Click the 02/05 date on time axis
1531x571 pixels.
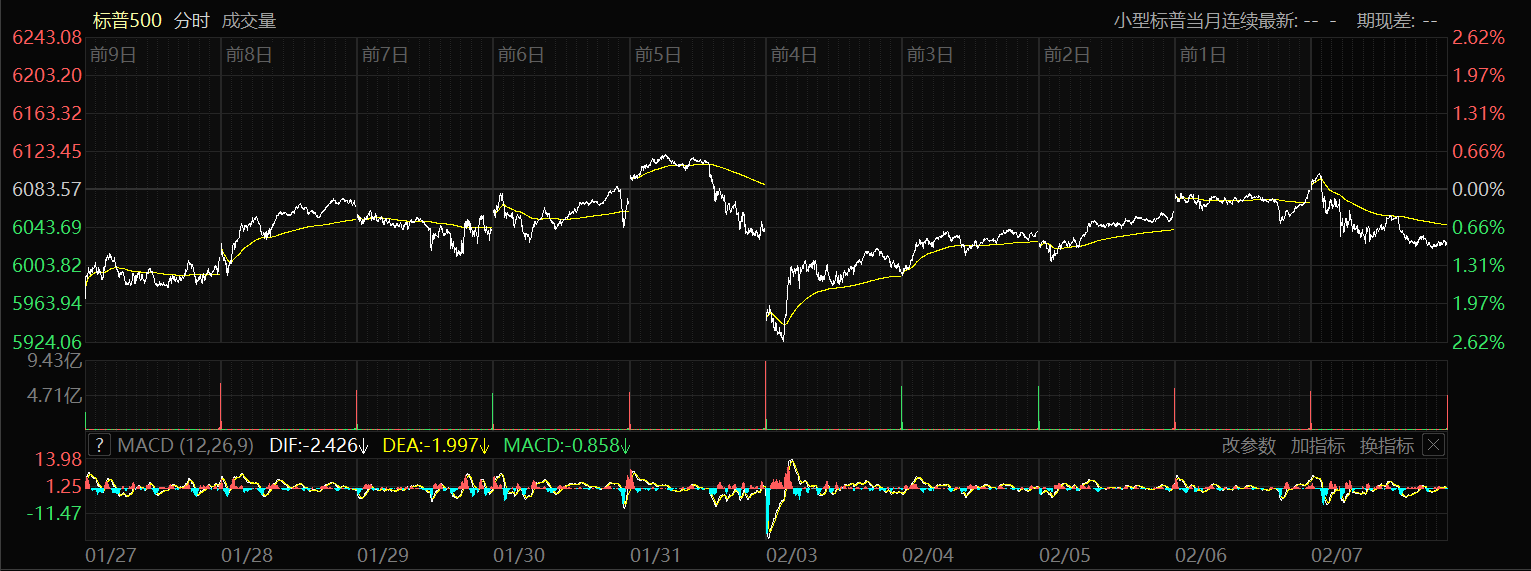[1063, 553]
